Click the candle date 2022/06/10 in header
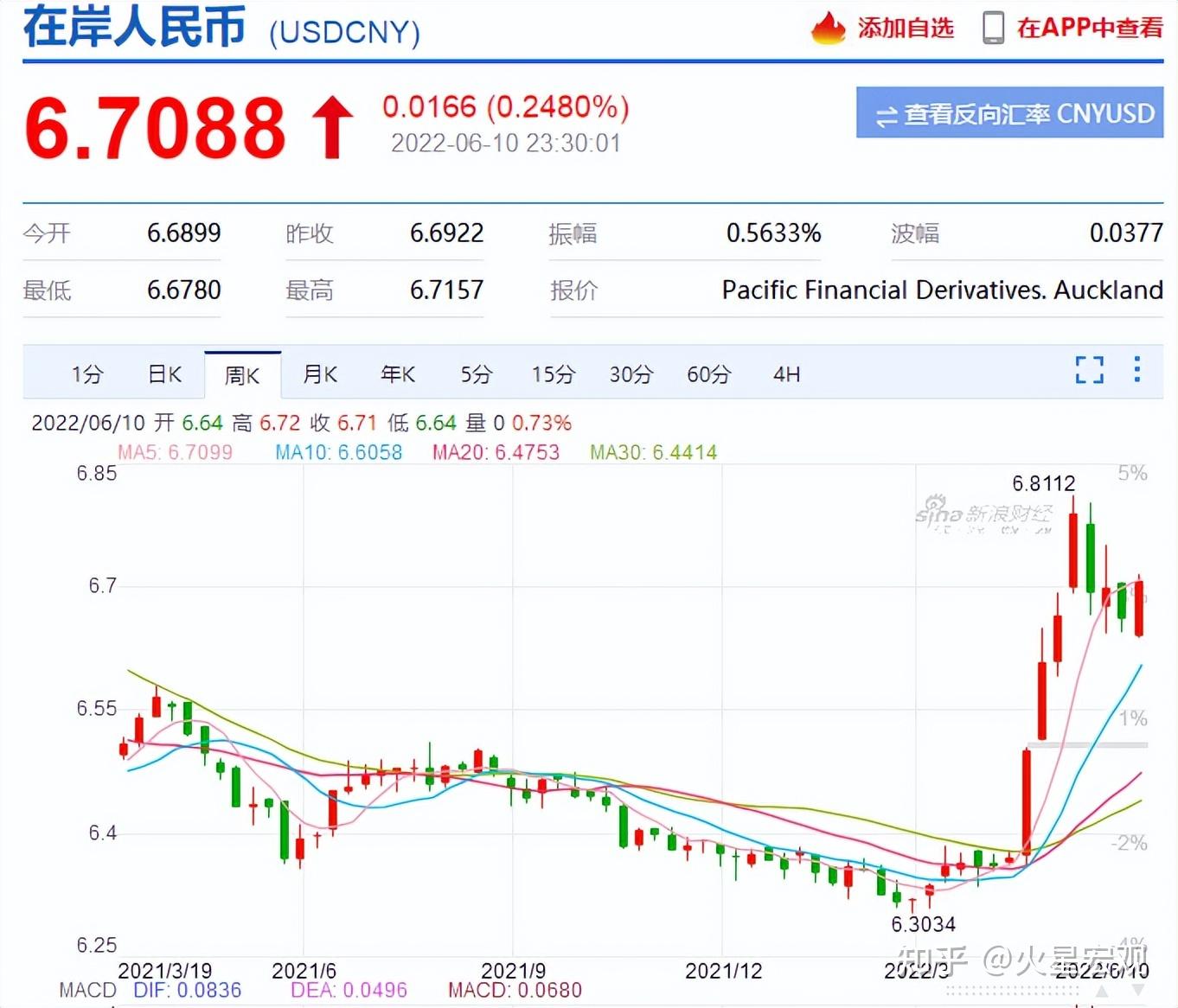Viewport: 1178px width, 1008px height. point(88,423)
